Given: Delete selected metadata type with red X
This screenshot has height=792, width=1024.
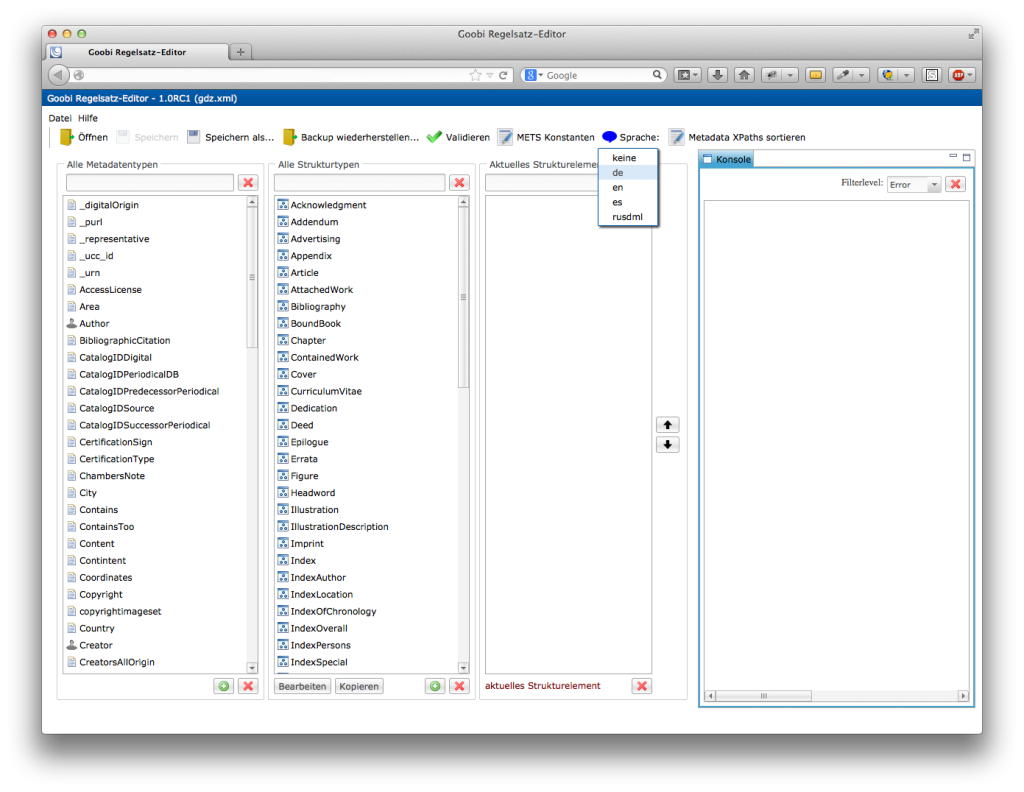Looking at the screenshot, I should 248,686.
